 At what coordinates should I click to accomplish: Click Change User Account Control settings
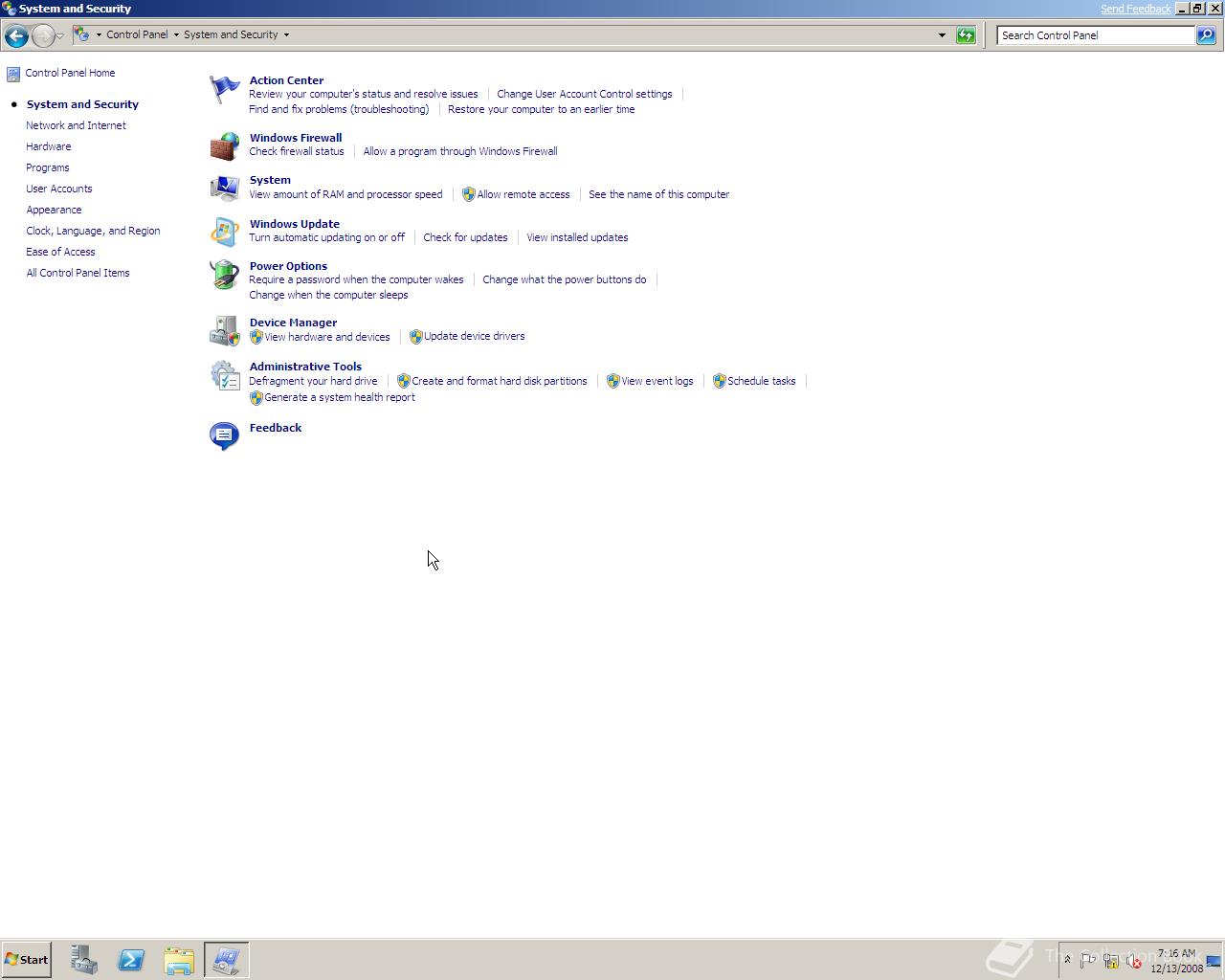(585, 94)
